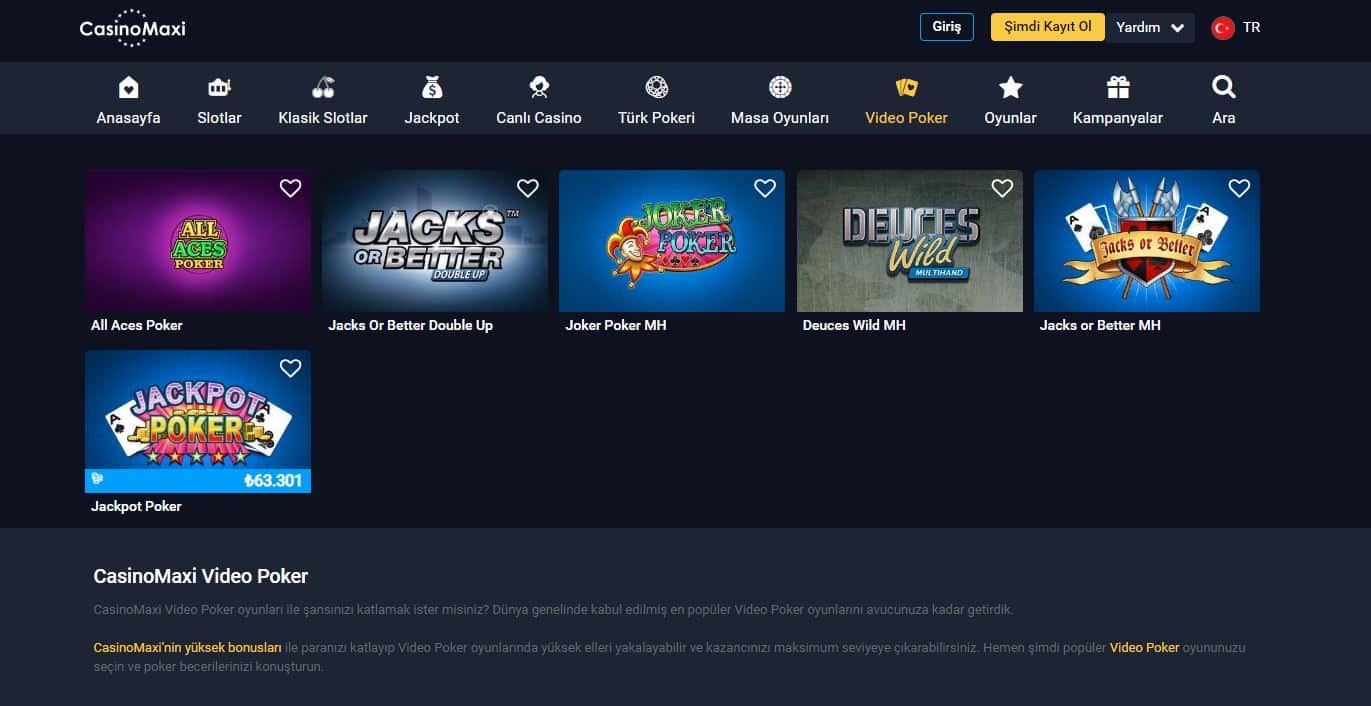Click CasinoMaxi Video Poker heading
The height and width of the screenshot is (706, 1371).
tap(200, 576)
